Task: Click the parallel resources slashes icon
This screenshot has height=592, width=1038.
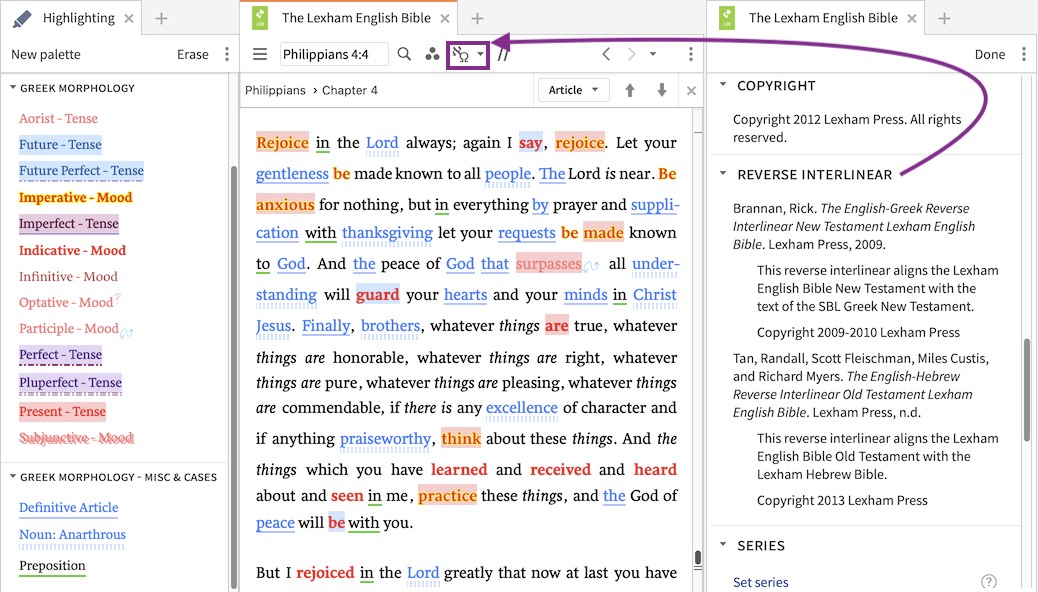Action: coord(503,54)
